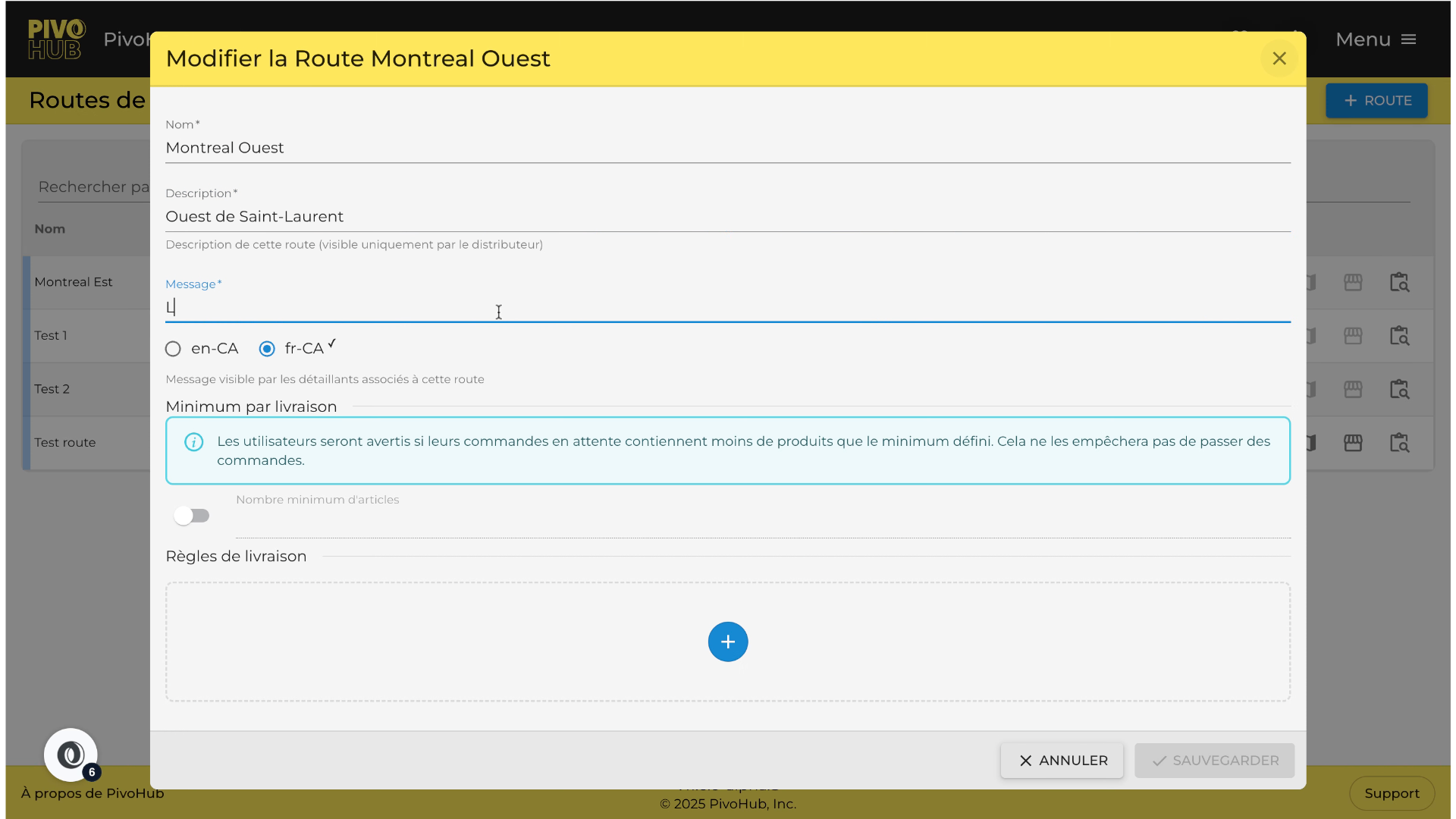1456x819 pixels.
Task: Click the store icon in Test route row
Action: (1353, 443)
